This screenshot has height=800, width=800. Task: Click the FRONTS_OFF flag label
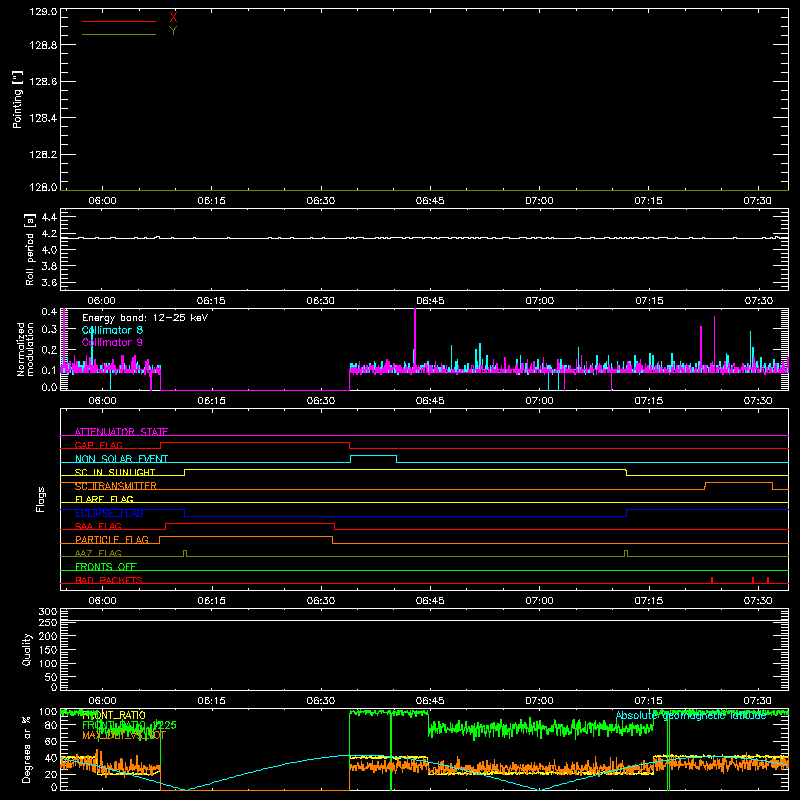click(x=106, y=566)
